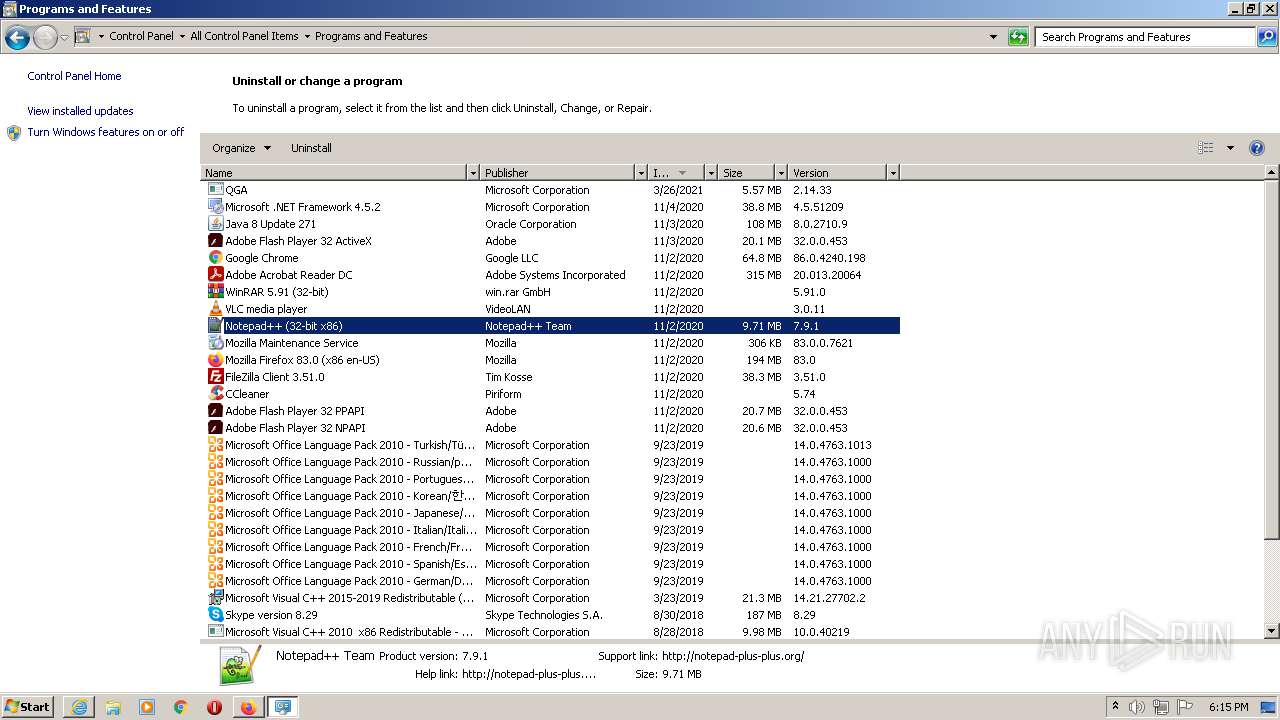1280x720 pixels.
Task: Click the Google Chrome program icon
Action: pyautogui.click(x=215, y=258)
